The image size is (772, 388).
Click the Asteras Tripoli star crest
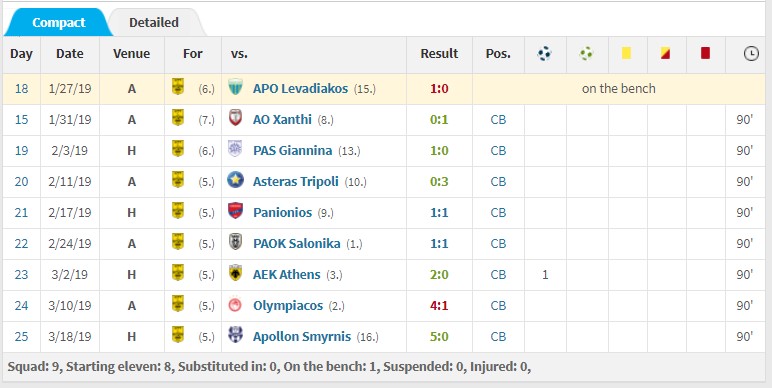(235, 180)
